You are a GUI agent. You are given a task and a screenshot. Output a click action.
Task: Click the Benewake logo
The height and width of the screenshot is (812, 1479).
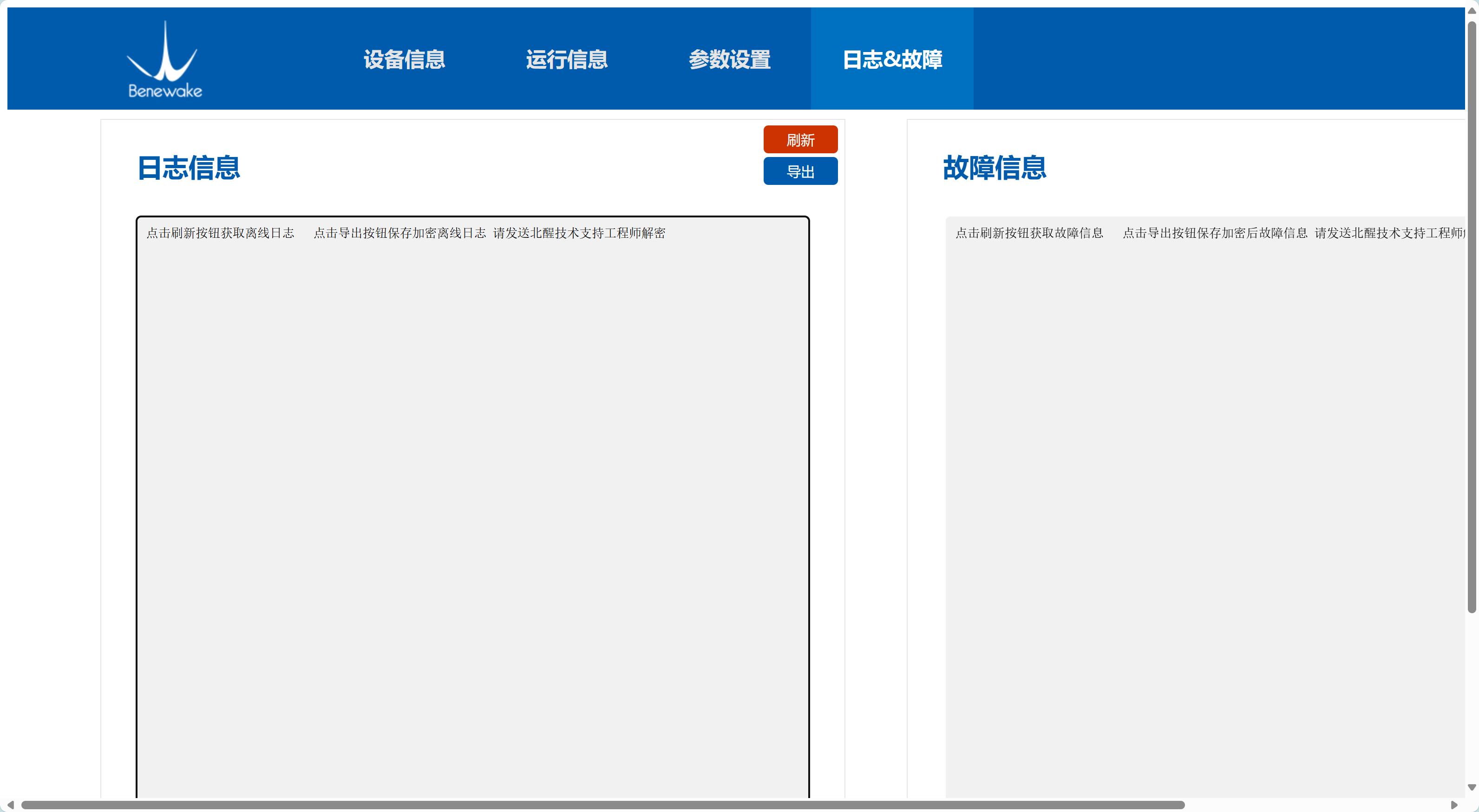pyautogui.click(x=164, y=59)
